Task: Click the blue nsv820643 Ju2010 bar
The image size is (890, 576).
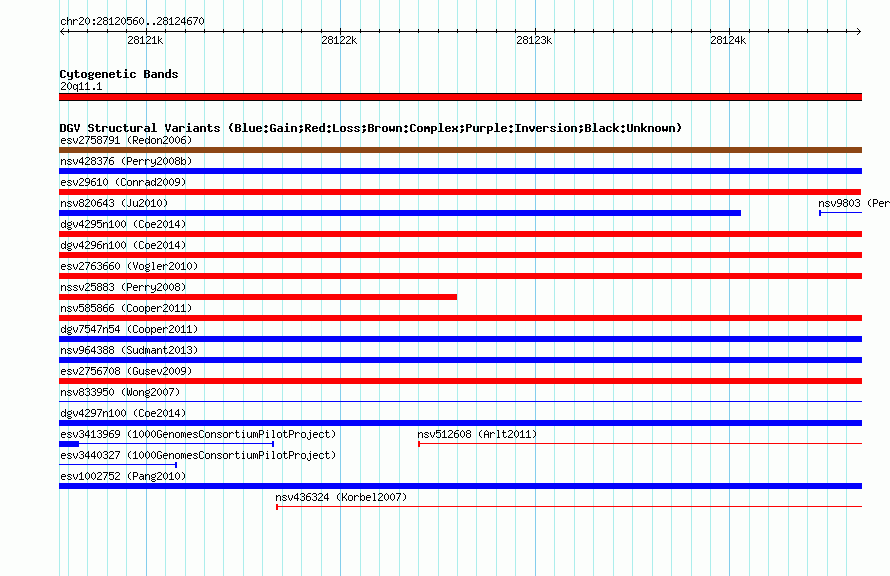Action: click(400, 213)
